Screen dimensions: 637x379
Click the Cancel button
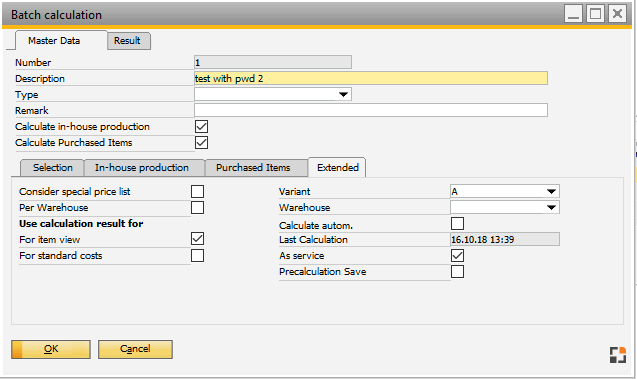[135, 349]
